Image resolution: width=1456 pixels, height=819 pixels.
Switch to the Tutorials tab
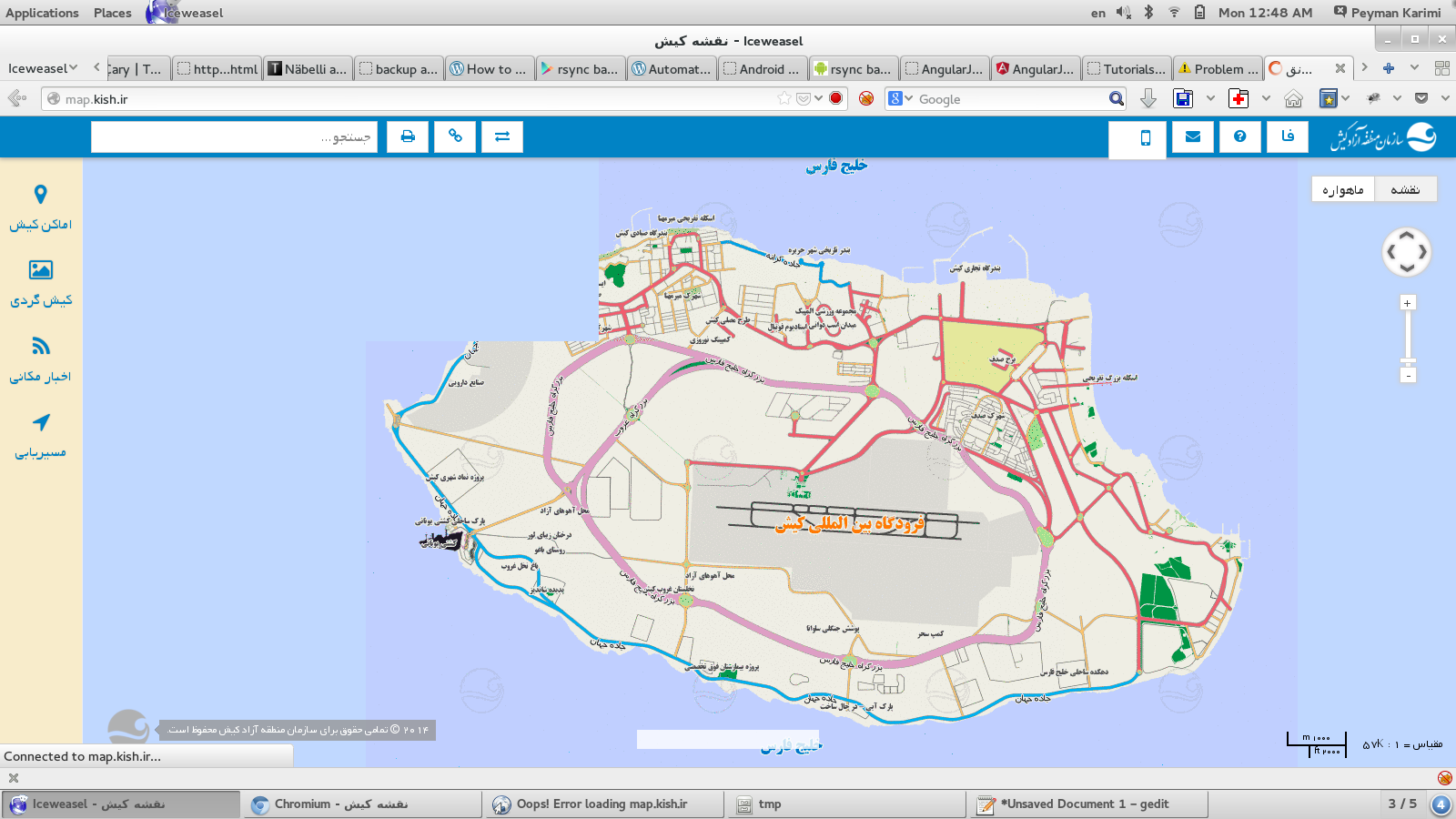(x=1127, y=69)
